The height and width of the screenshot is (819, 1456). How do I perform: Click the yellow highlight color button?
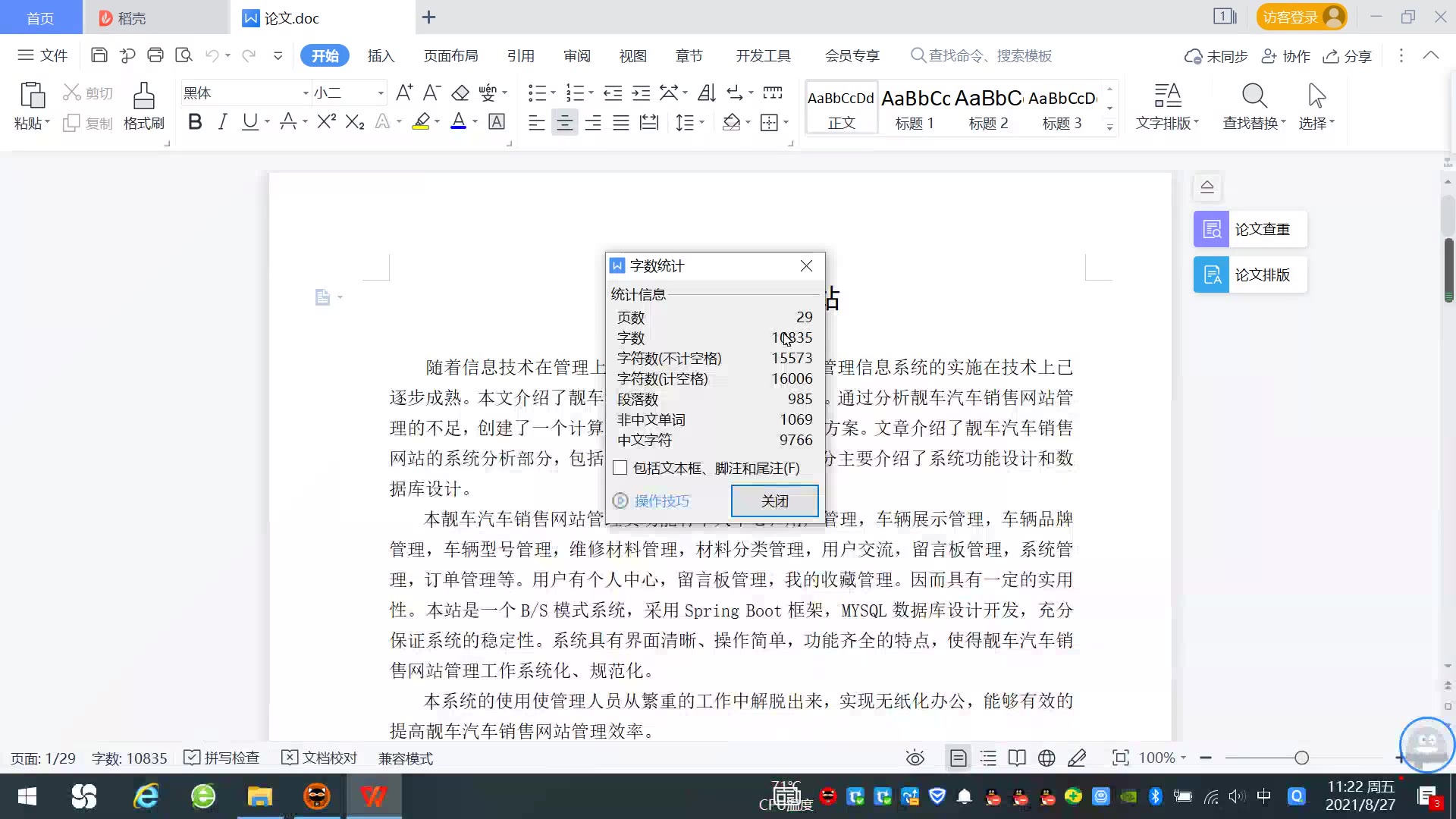coord(421,121)
